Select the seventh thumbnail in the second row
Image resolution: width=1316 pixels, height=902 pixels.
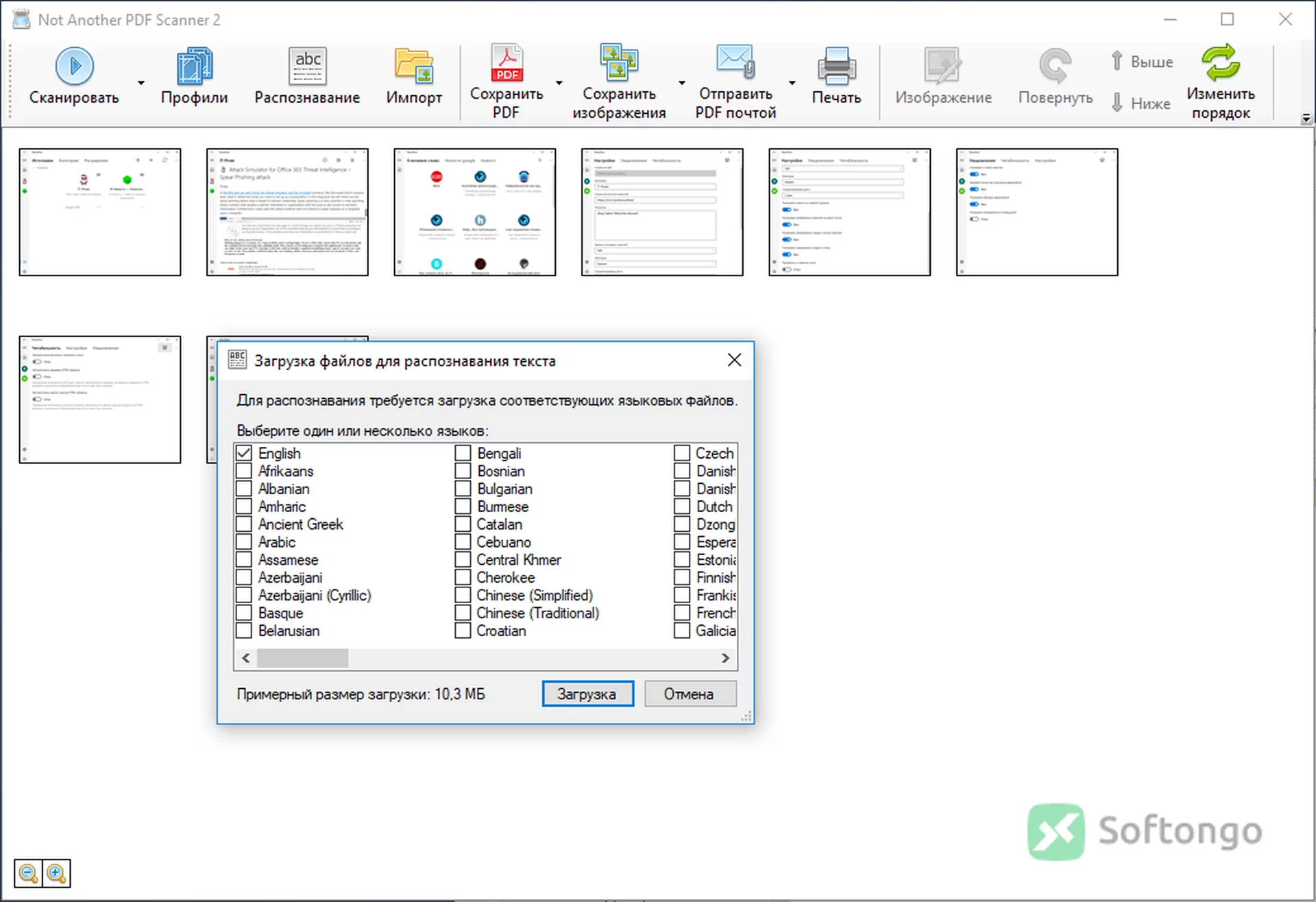100,400
